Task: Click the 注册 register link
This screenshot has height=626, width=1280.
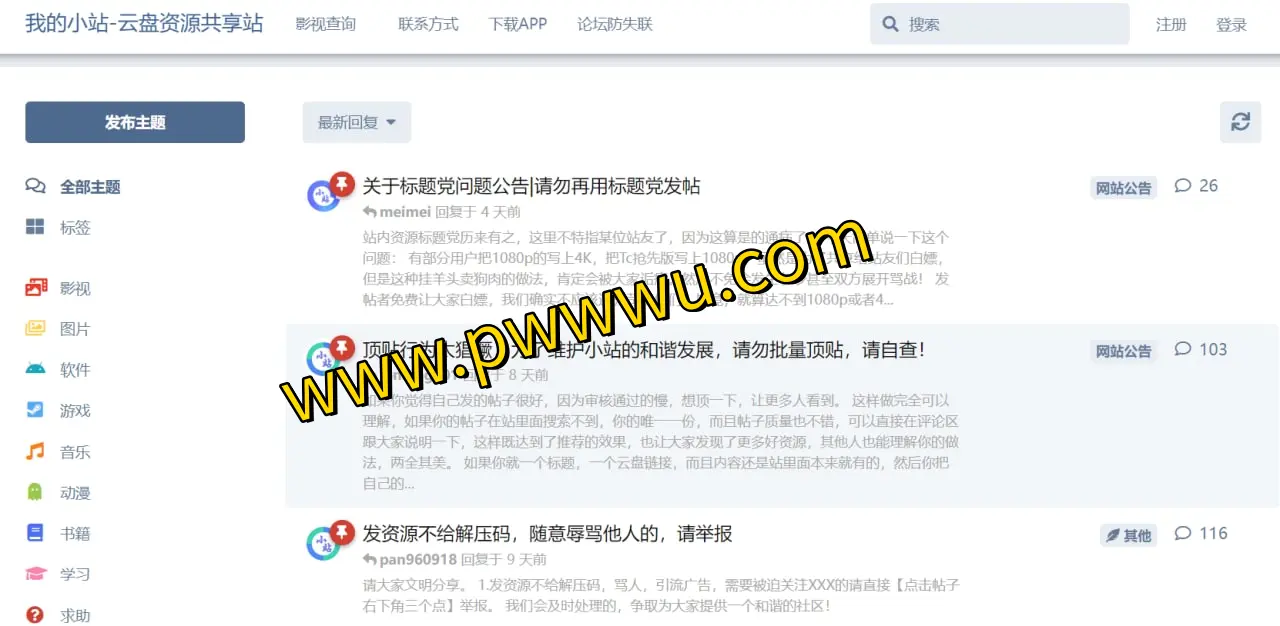Action: pos(1171,25)
